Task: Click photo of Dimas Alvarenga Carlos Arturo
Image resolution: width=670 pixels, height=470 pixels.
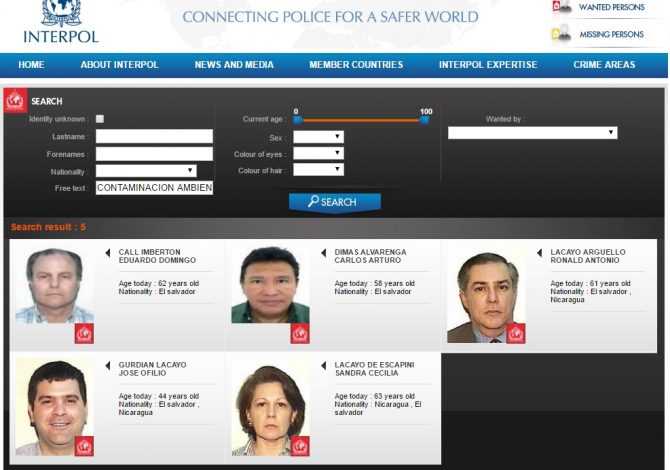Action: [270, 285]
